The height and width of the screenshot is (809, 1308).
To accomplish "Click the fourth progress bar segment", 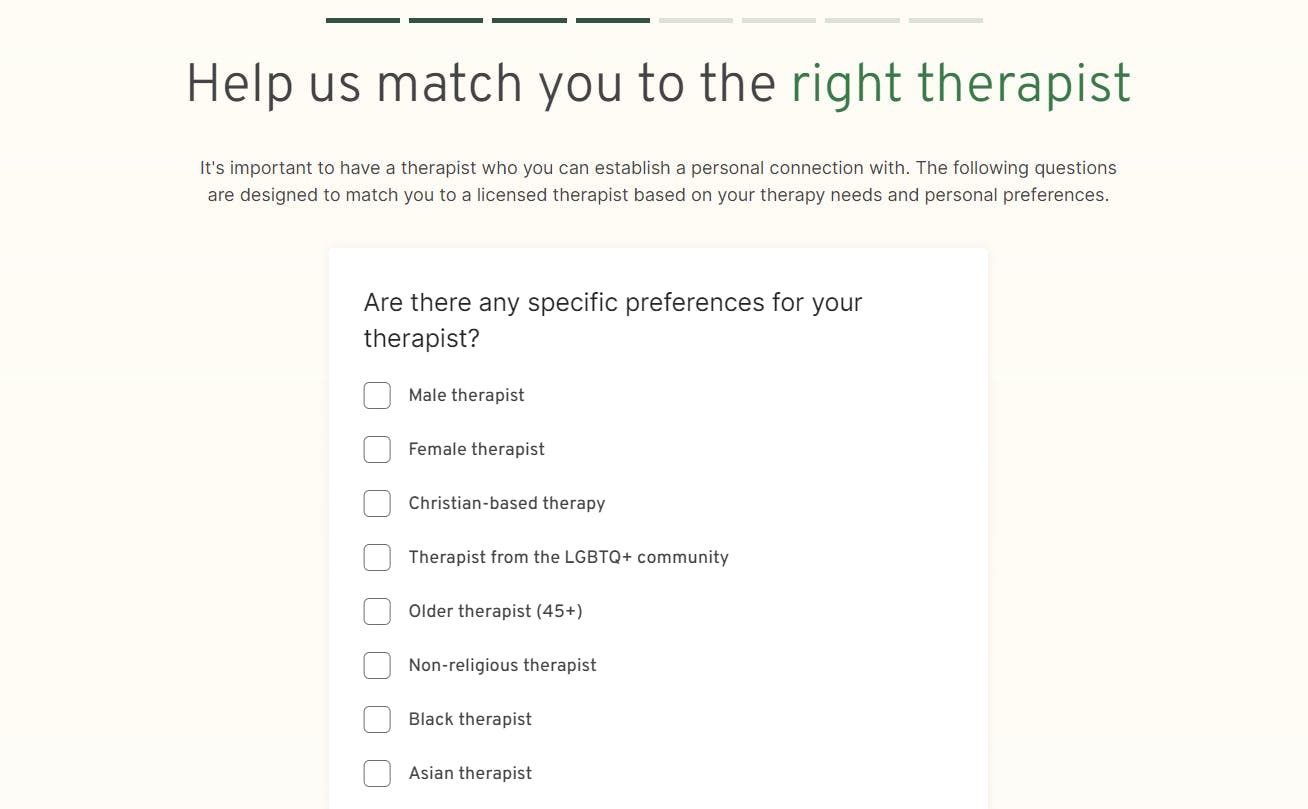I will 612,18.
